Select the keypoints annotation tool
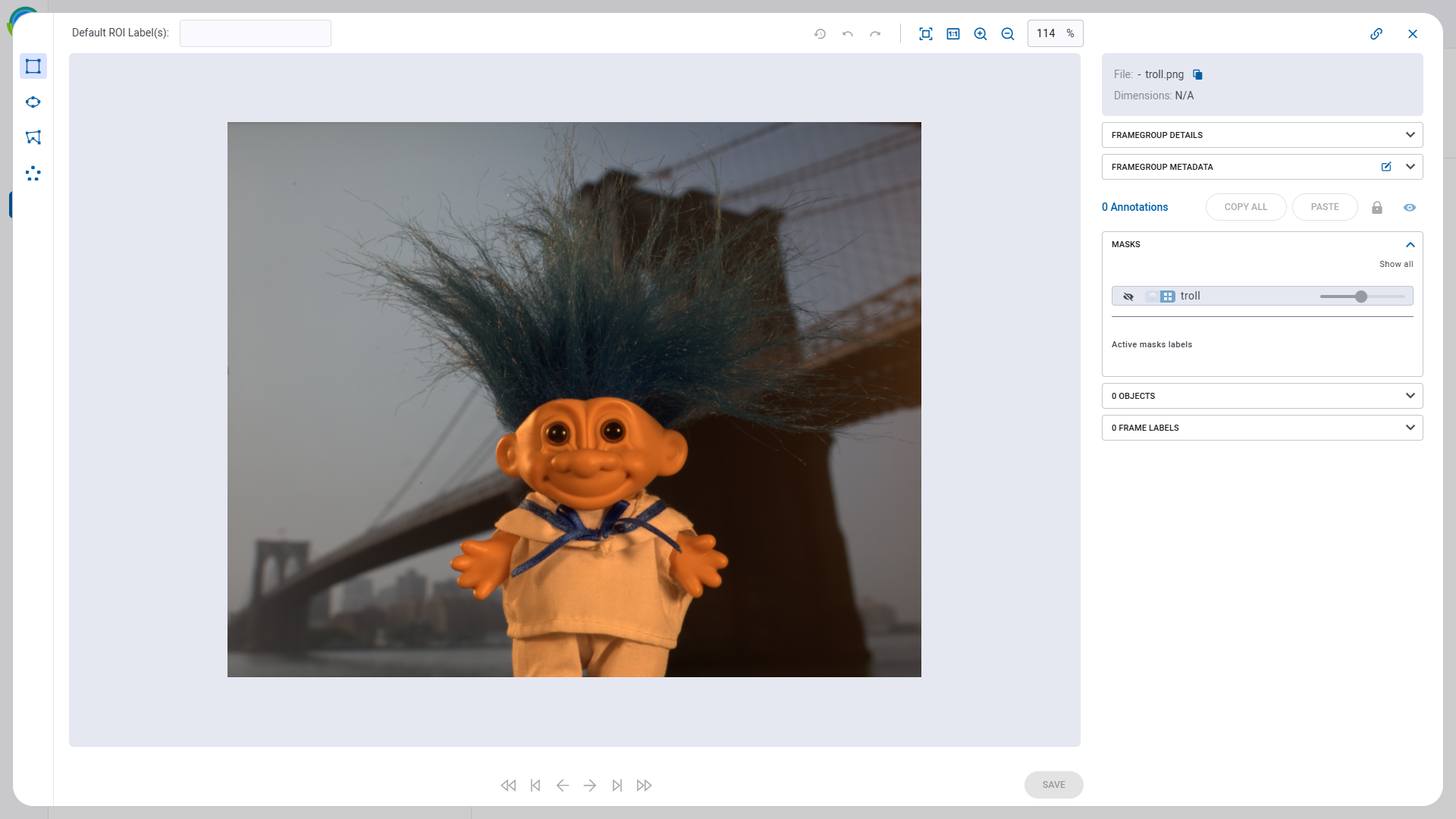Screen dimensions: 1456x819 point(33,174)
